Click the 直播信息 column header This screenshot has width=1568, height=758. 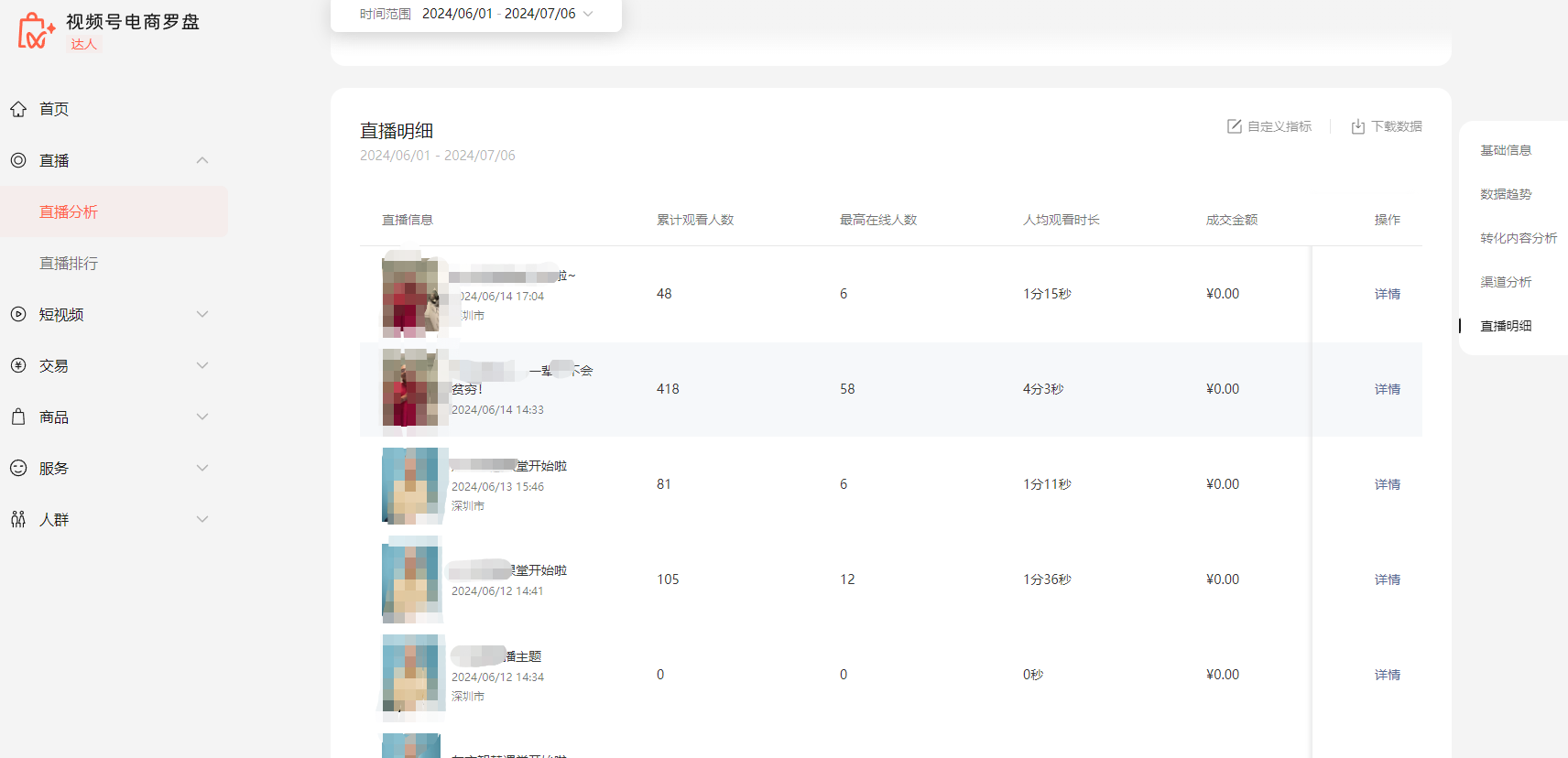point(408,220)
